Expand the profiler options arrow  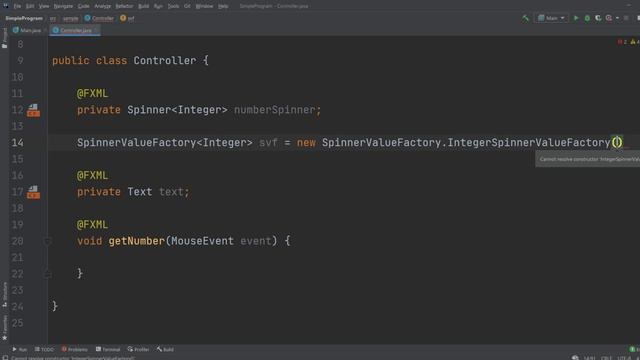pos(617,18)
